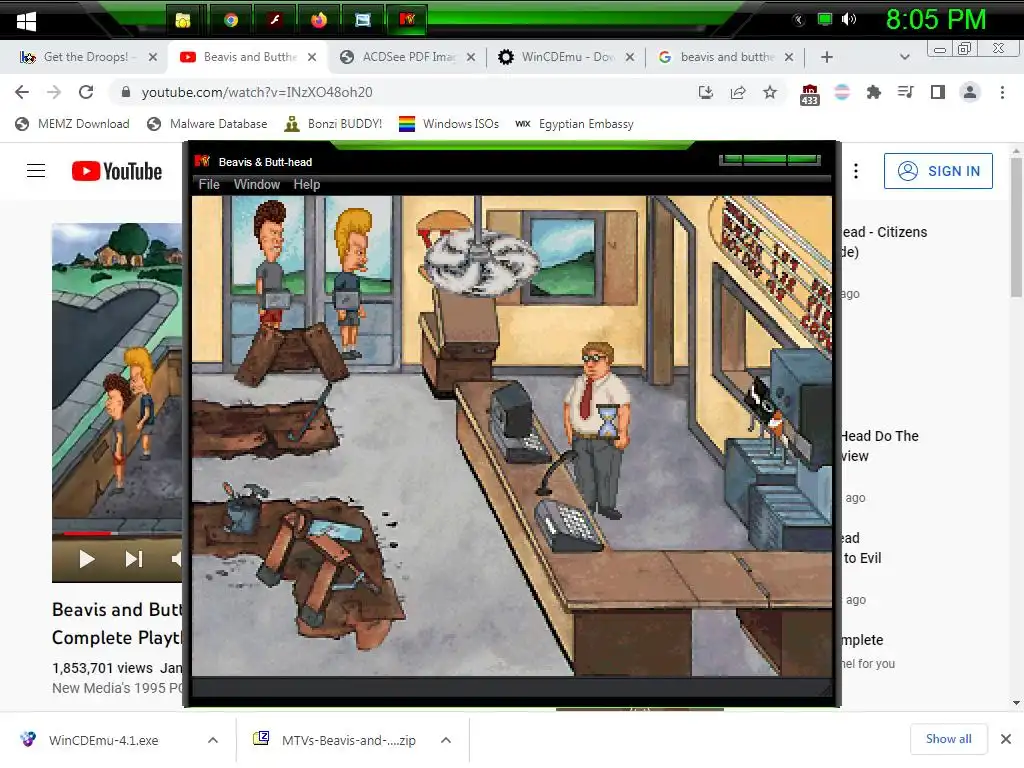Go to YouTube home via the logo
This screenshot has width=1024, height=768.
tap(117, 171)
